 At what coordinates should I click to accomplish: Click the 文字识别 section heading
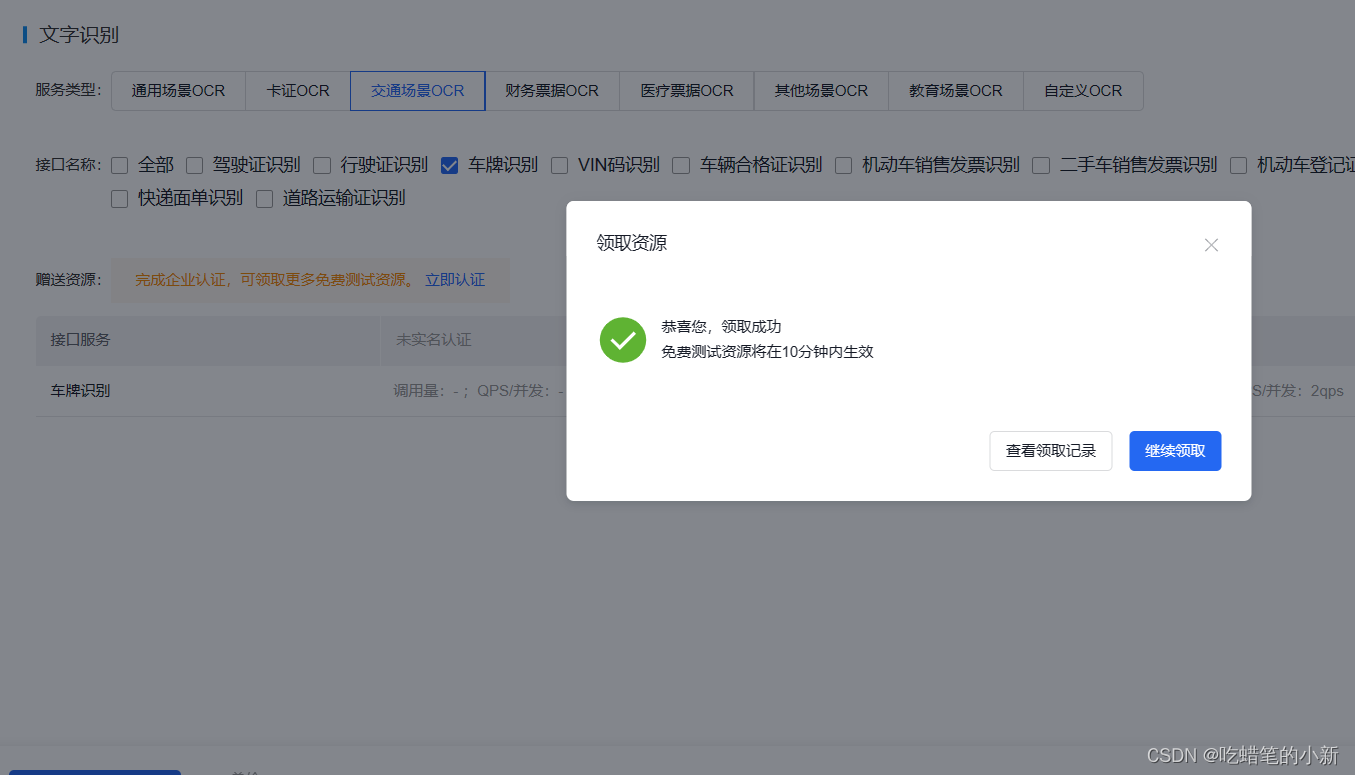point(79,35)
